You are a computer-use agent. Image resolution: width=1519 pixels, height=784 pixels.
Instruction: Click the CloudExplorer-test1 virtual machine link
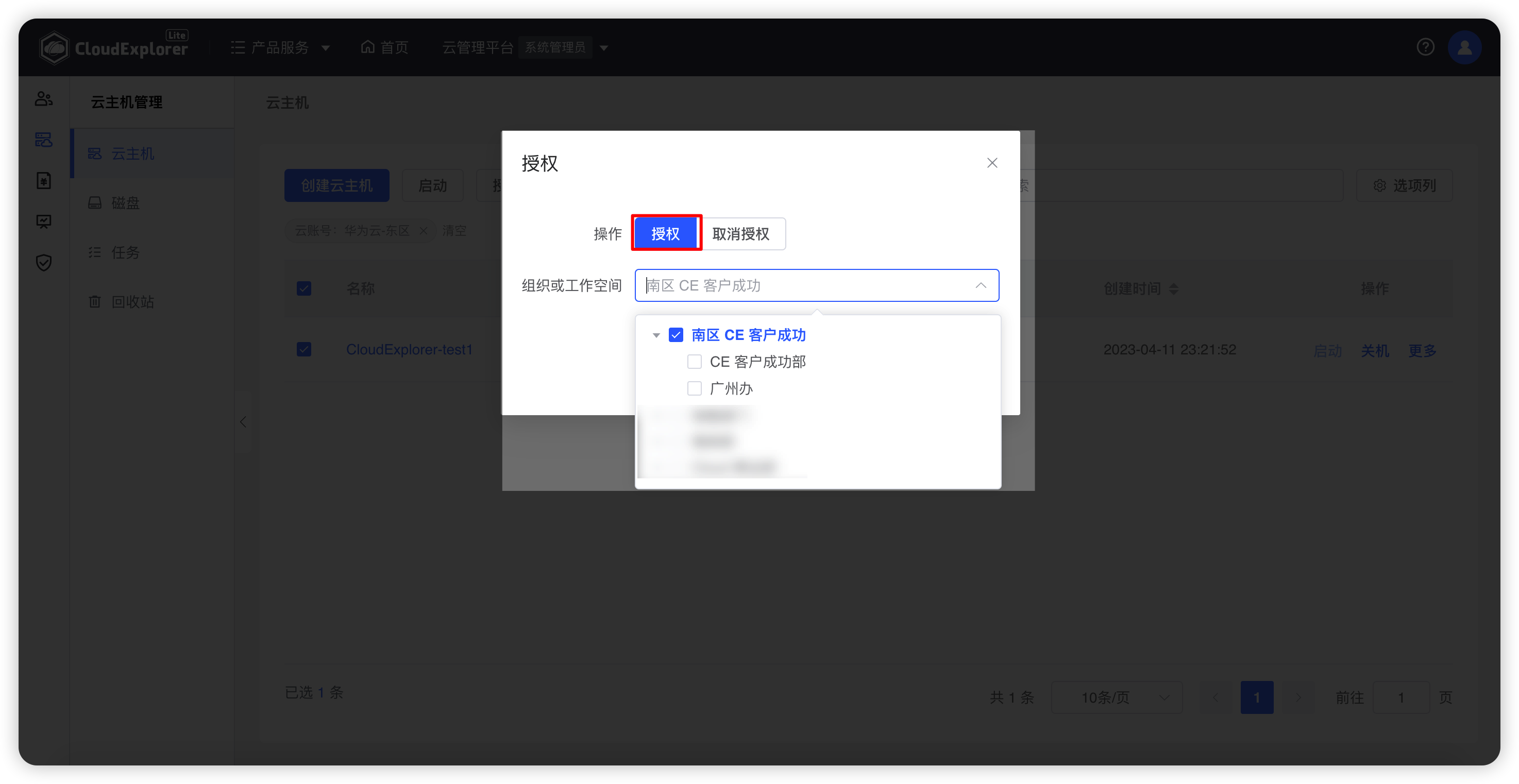410,349
